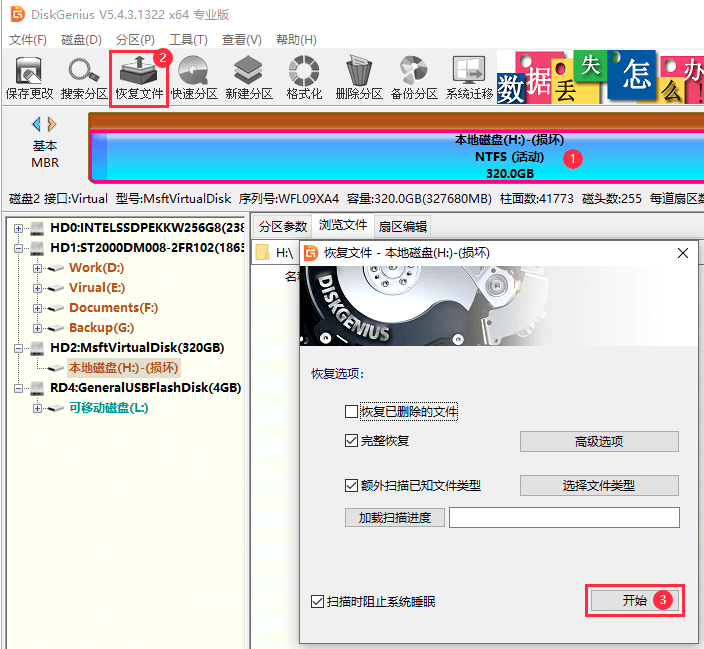Click the 开始 button to start recovery
Image resolution: width=704 pixels, height=649 pixels.
pyautogui.click(x=635, y=600)
